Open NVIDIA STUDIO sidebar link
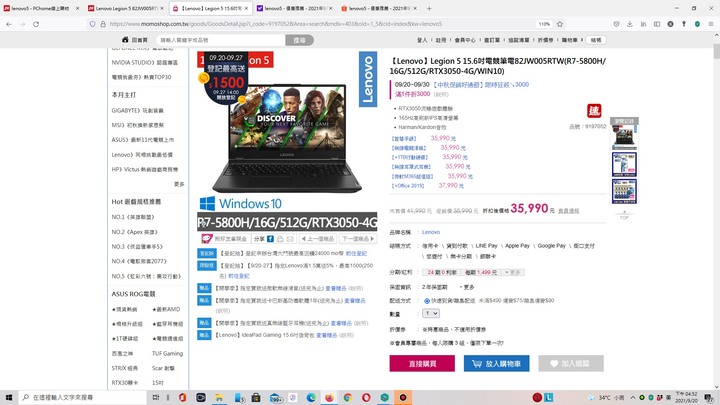 145,62
